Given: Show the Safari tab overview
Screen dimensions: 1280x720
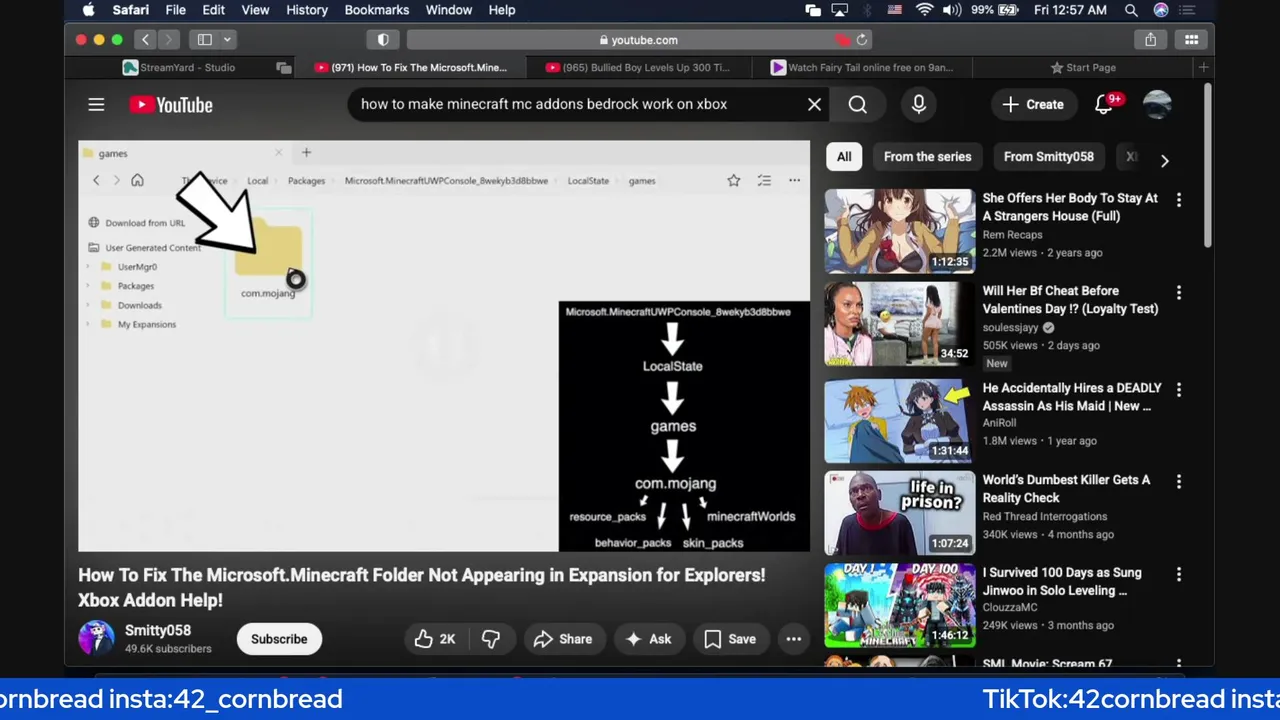Looking at the screenshot, I should pos(1191,40).
